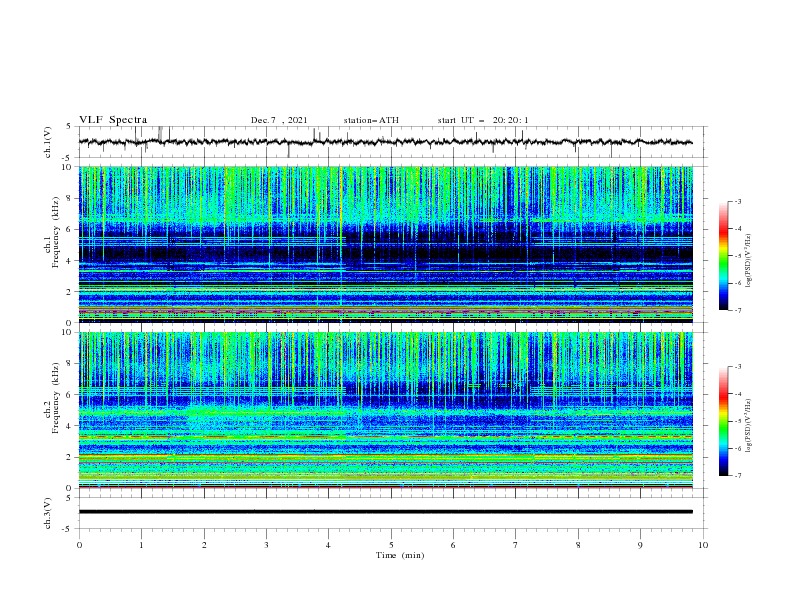This screenshot has width=792, height=612.
Task: Click the "log(PSD)(V²/Hz)" label of the upper colorbar
Action: (748, 261)
